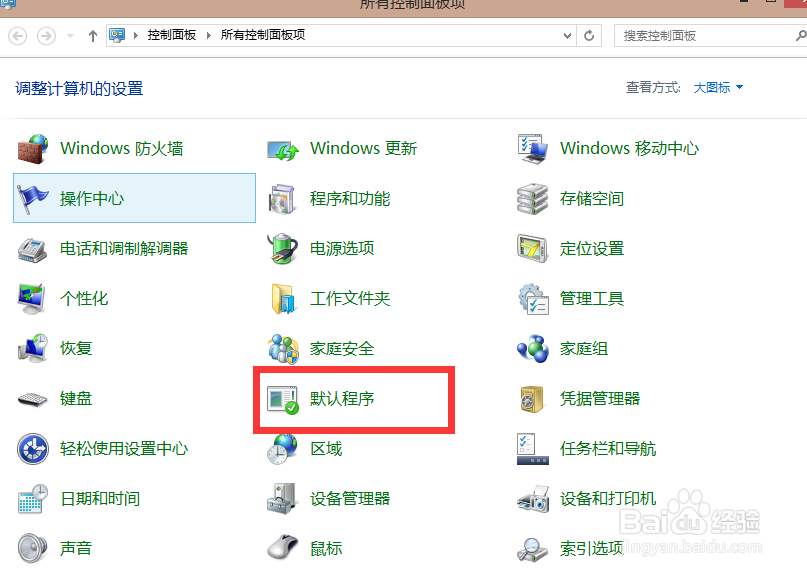The height and width of the screenshot is (575, 807).
Task: Open the 凭据管理器 text link
Action: click(x=600, y=399)
